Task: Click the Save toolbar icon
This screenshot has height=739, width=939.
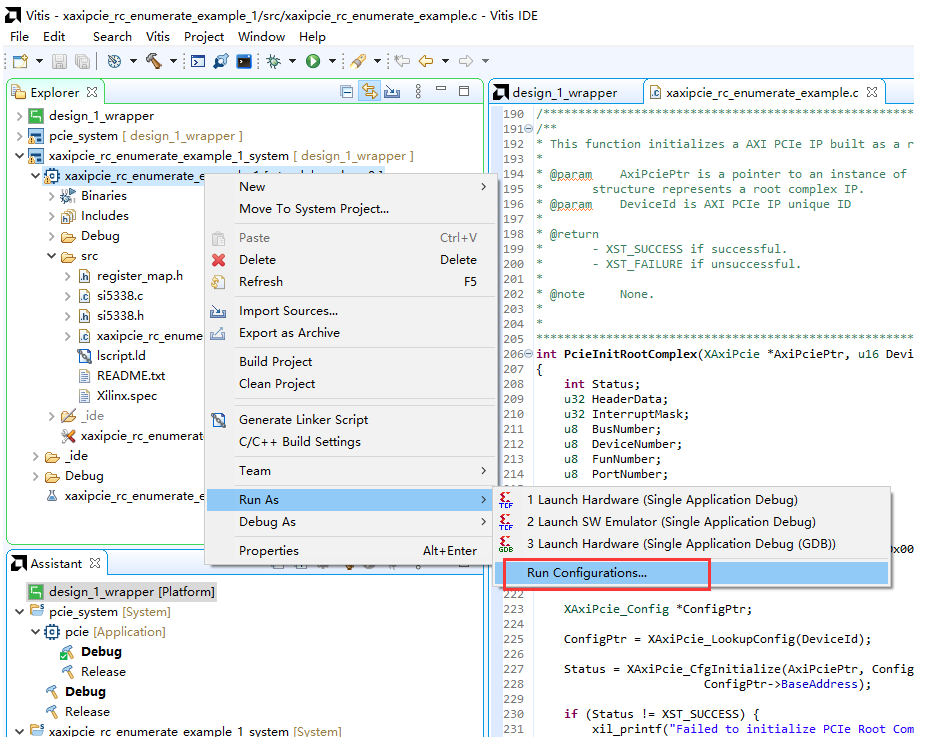Action: click(59, 61)
